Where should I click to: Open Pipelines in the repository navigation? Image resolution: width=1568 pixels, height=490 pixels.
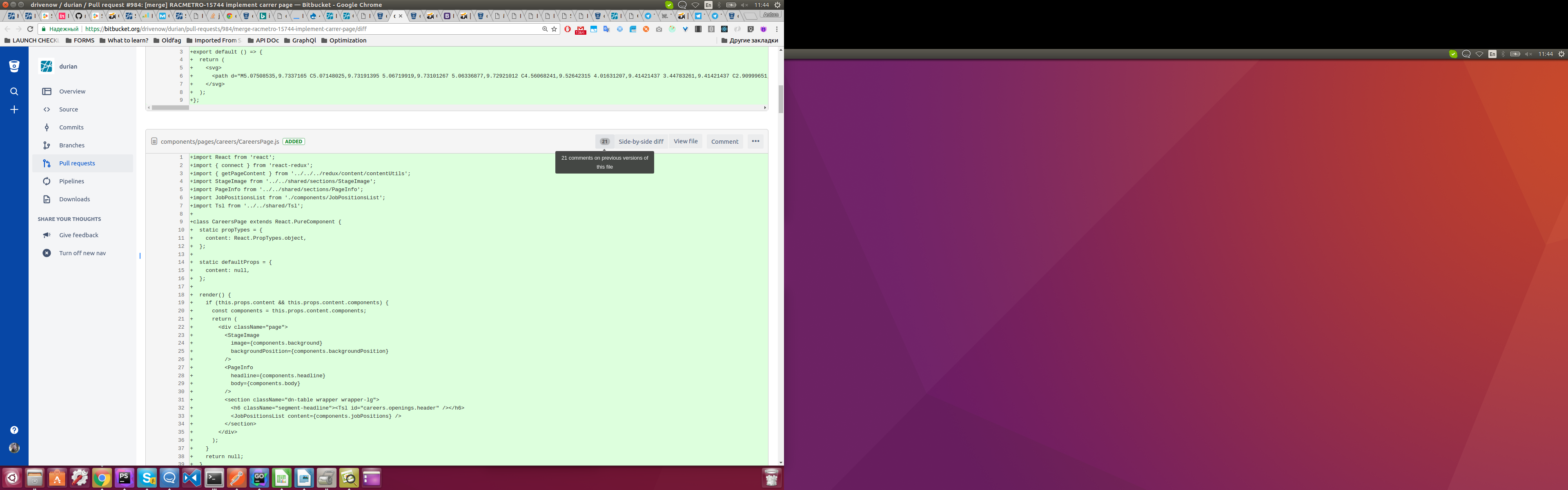(71, 181)
